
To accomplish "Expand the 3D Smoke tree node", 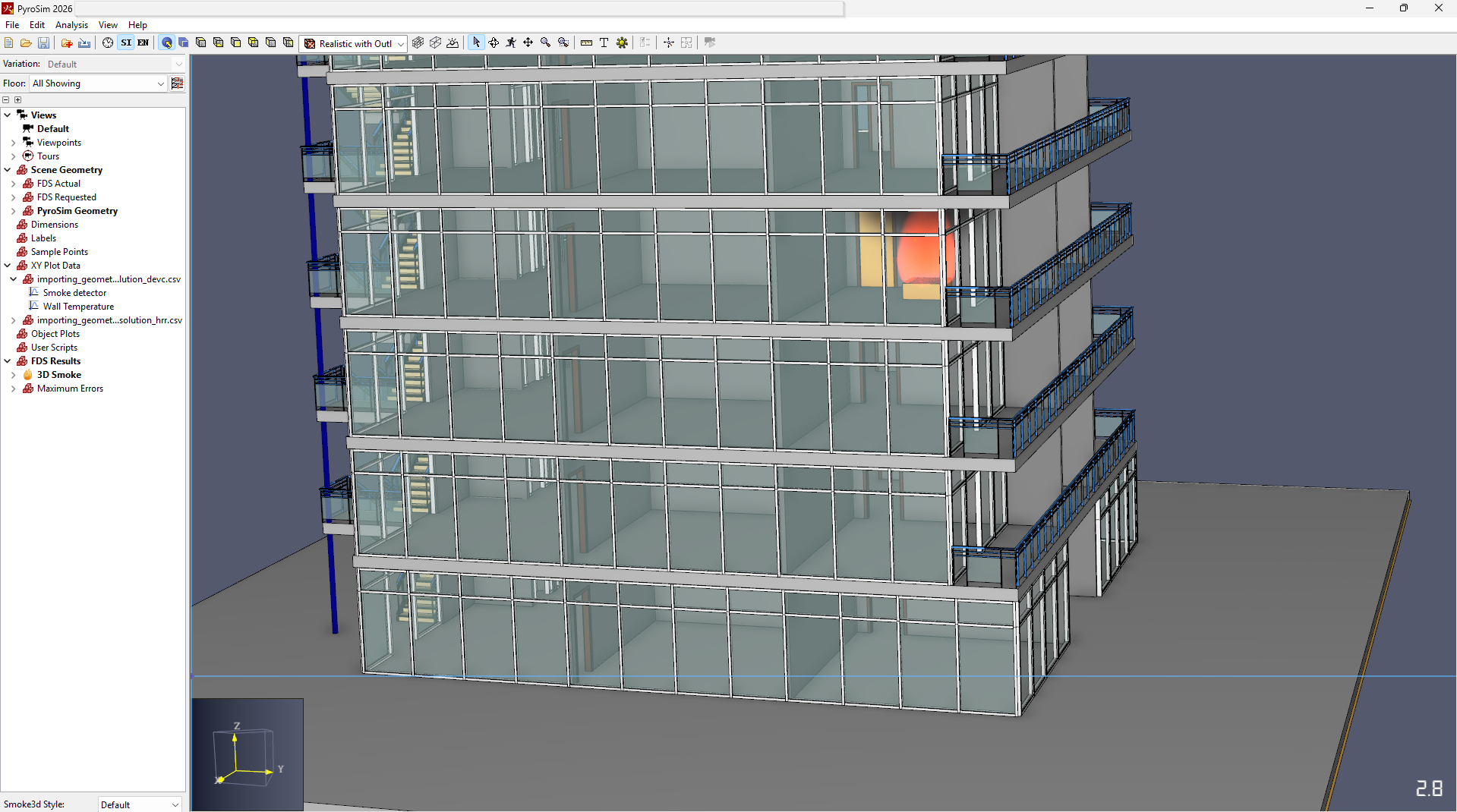I will 13,375.
